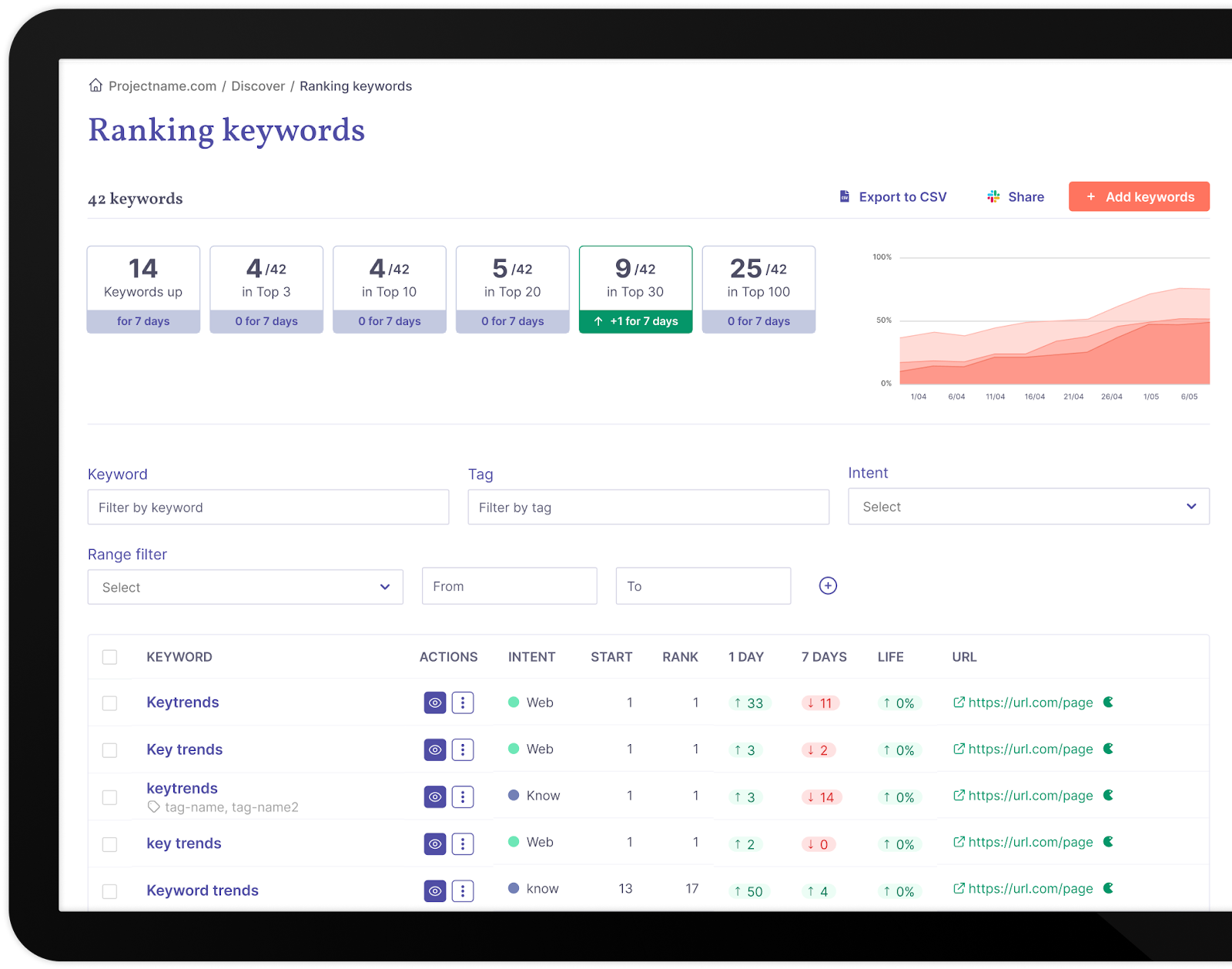Go to Discover breadcrumb

pos(258,86)
